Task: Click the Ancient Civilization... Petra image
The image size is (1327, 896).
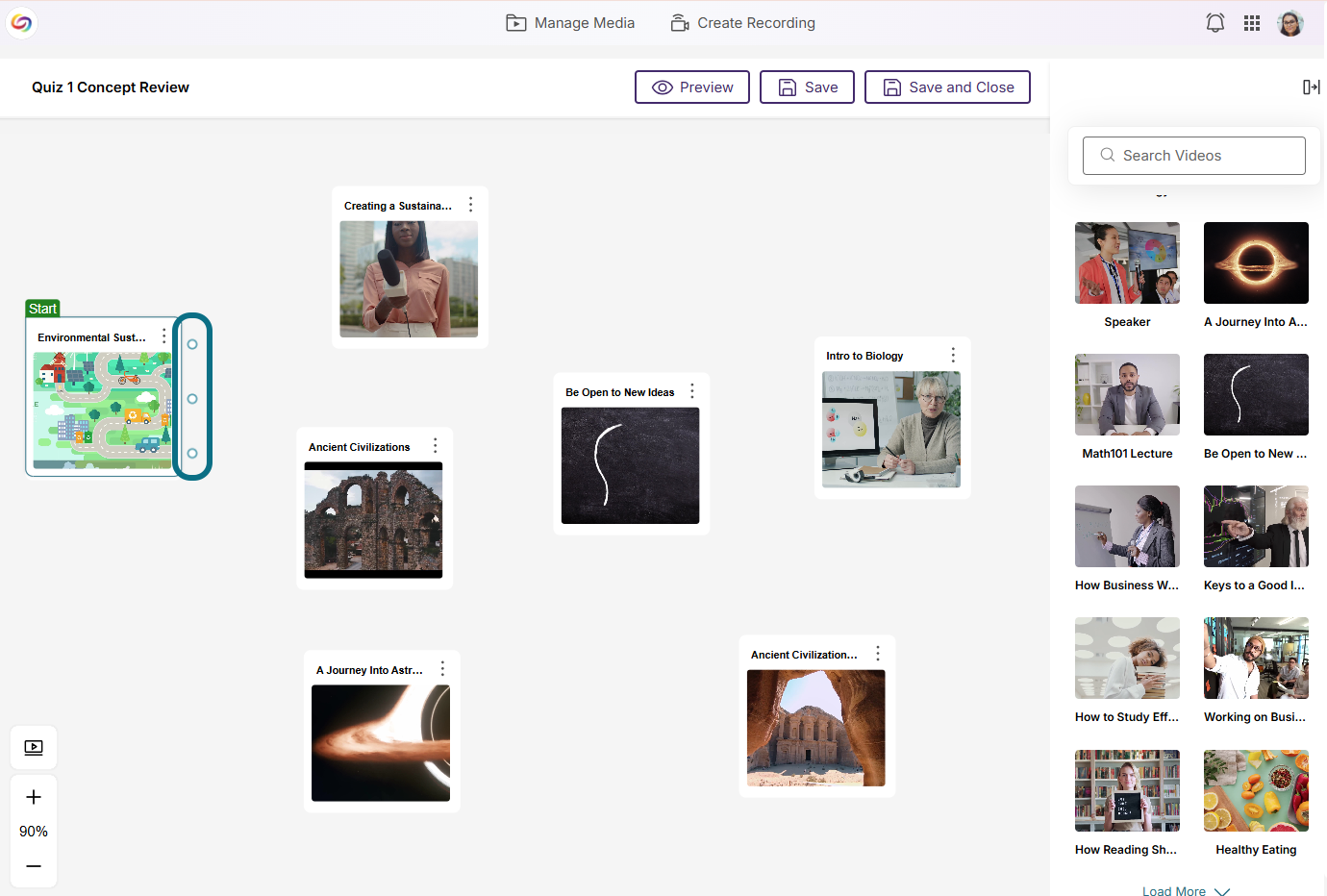Action: [815, 728]
